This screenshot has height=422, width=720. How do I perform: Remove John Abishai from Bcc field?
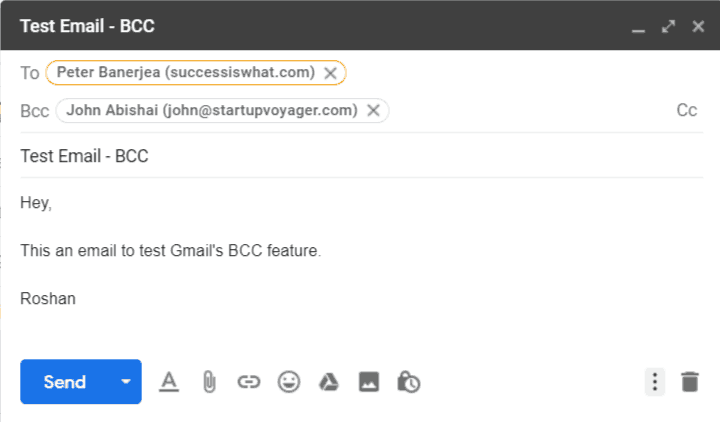click(x=374, y=110)
